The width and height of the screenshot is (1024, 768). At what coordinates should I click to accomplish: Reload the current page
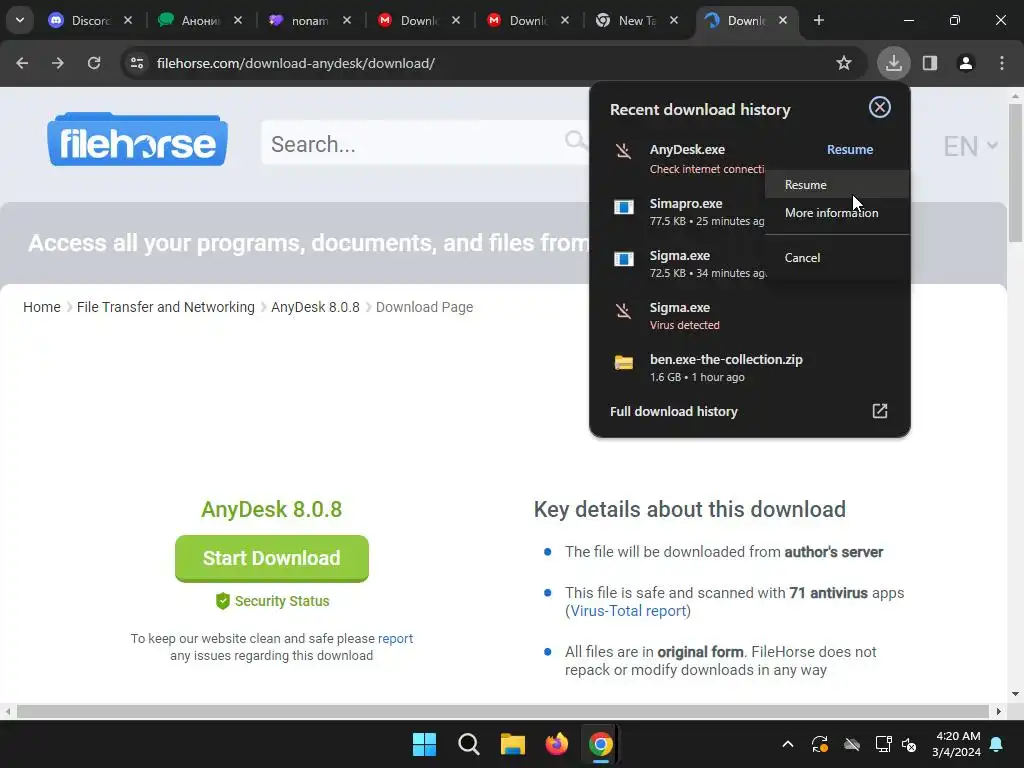(94, 63)
